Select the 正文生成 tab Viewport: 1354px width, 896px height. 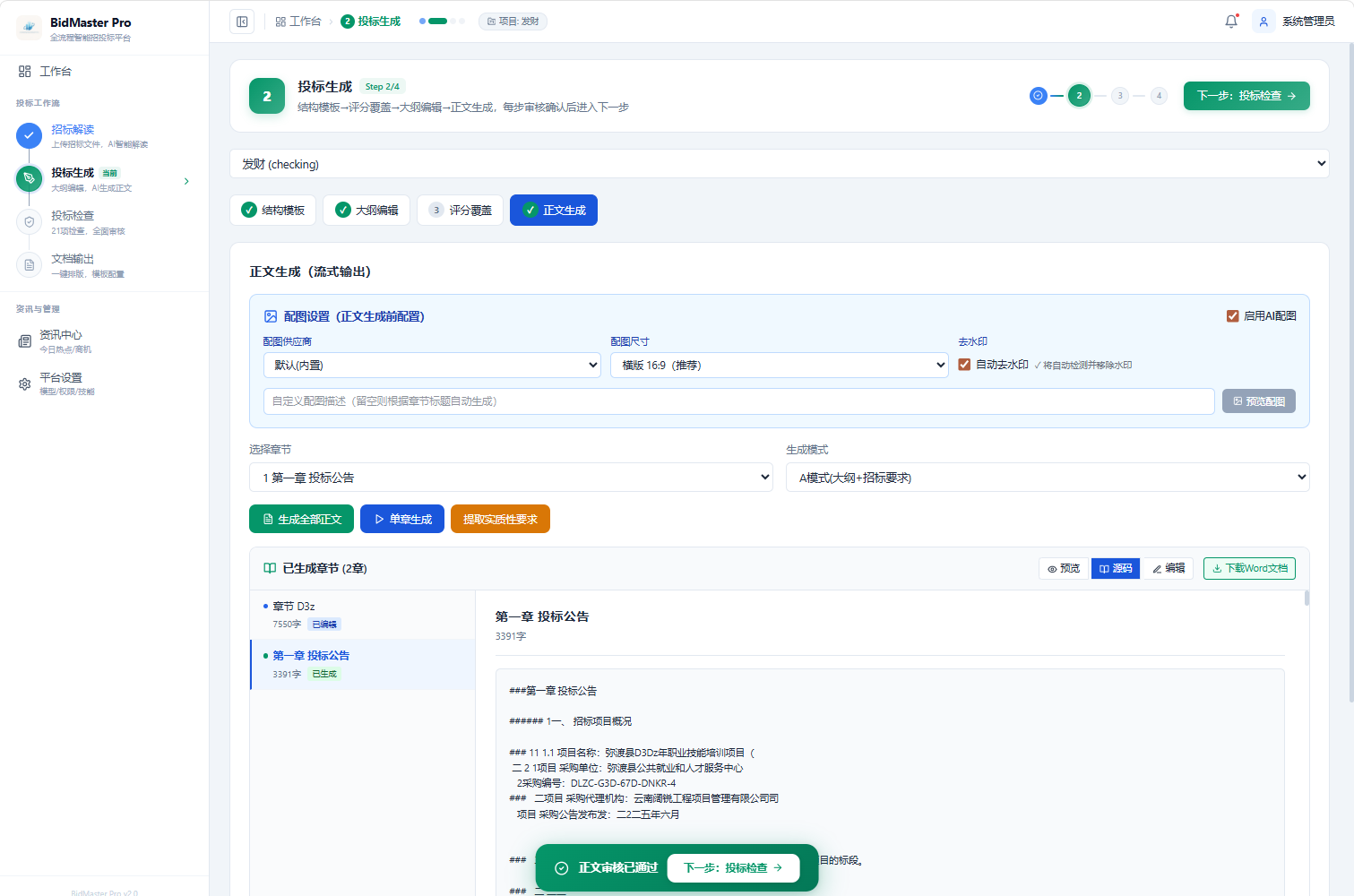[x=554, y=211]
